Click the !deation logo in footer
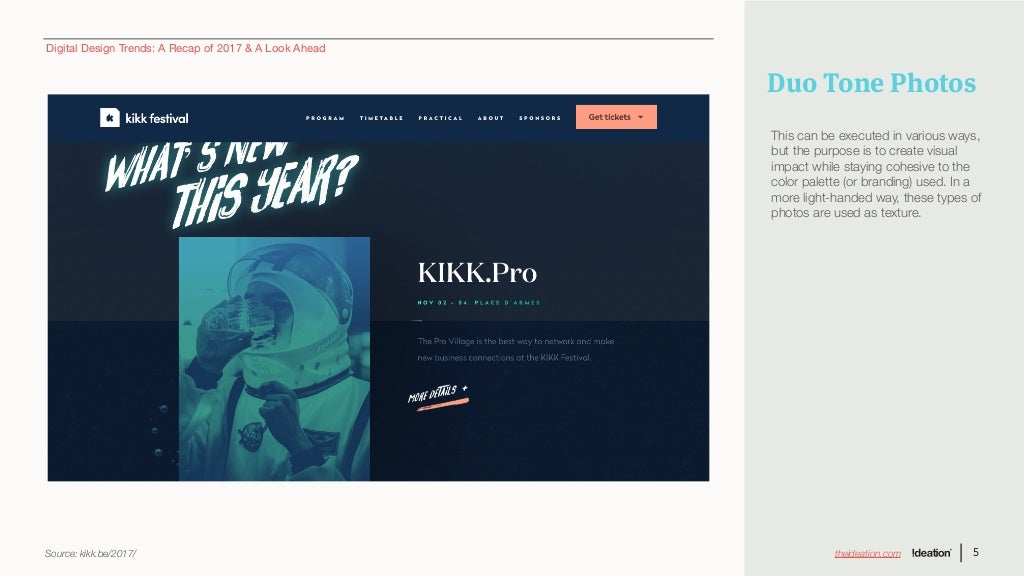Image resolution: width=1024 pixels, height=576 pixels. pyautogui.click(x=931, y=552)
